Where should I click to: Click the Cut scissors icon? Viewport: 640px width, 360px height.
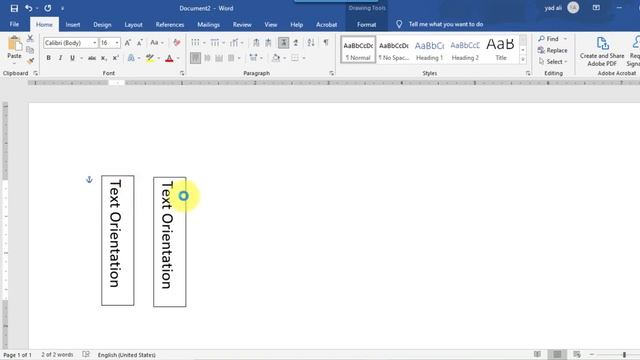30,38
